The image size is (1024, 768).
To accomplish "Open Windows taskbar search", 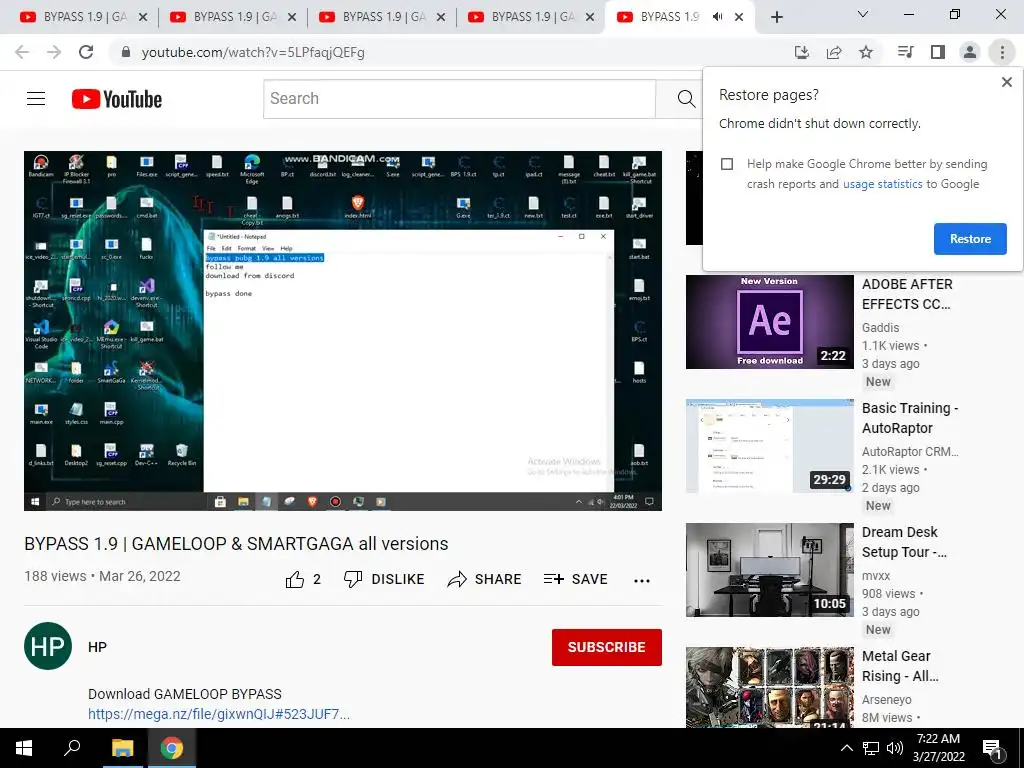I will [x=72, y=748].
